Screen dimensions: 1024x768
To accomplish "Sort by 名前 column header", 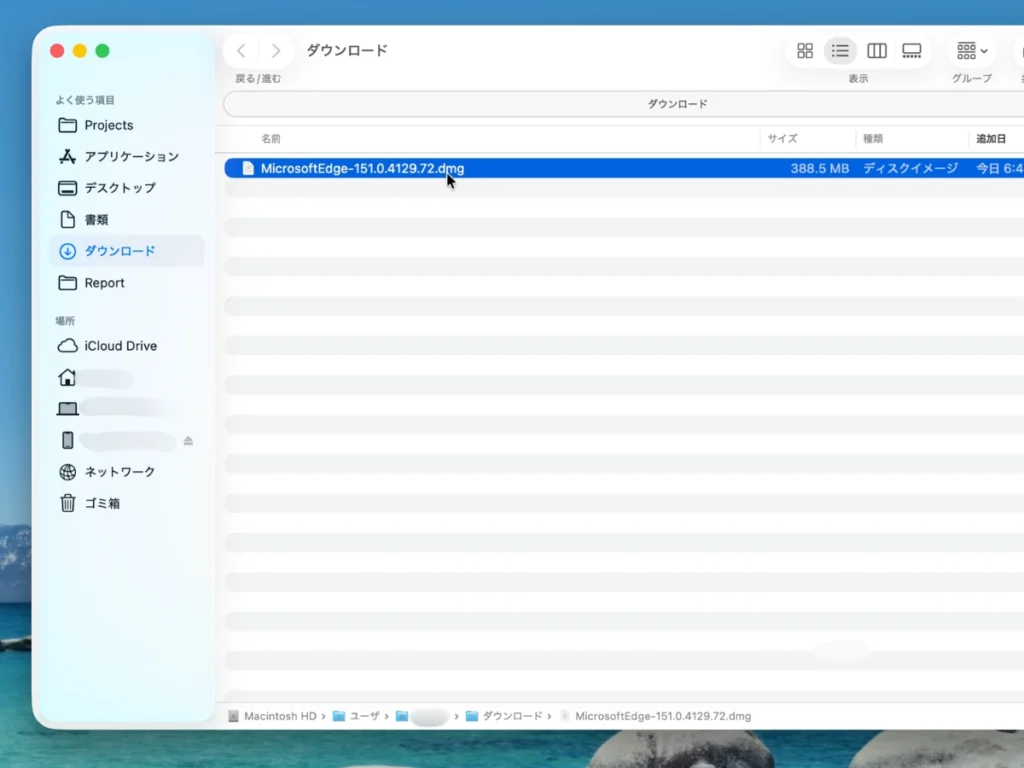I will 270,138.
